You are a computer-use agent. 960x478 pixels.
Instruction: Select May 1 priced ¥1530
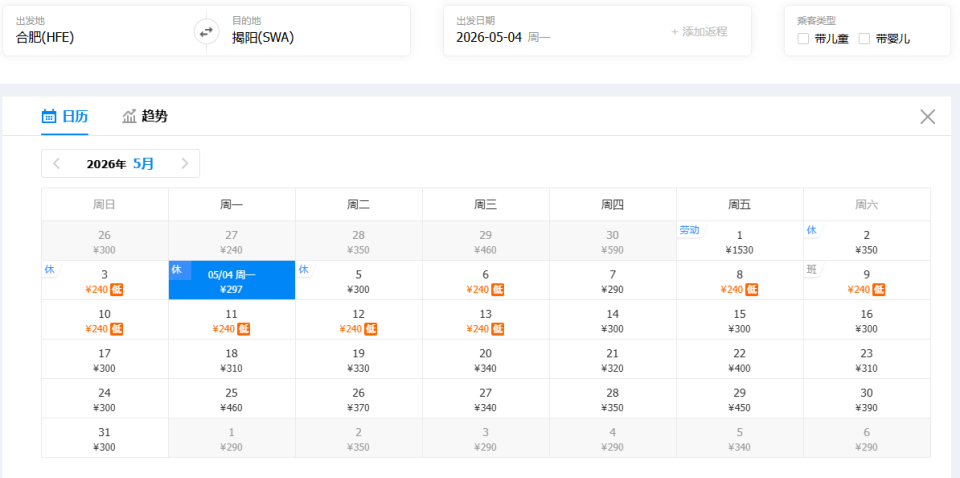coord(740,241)
